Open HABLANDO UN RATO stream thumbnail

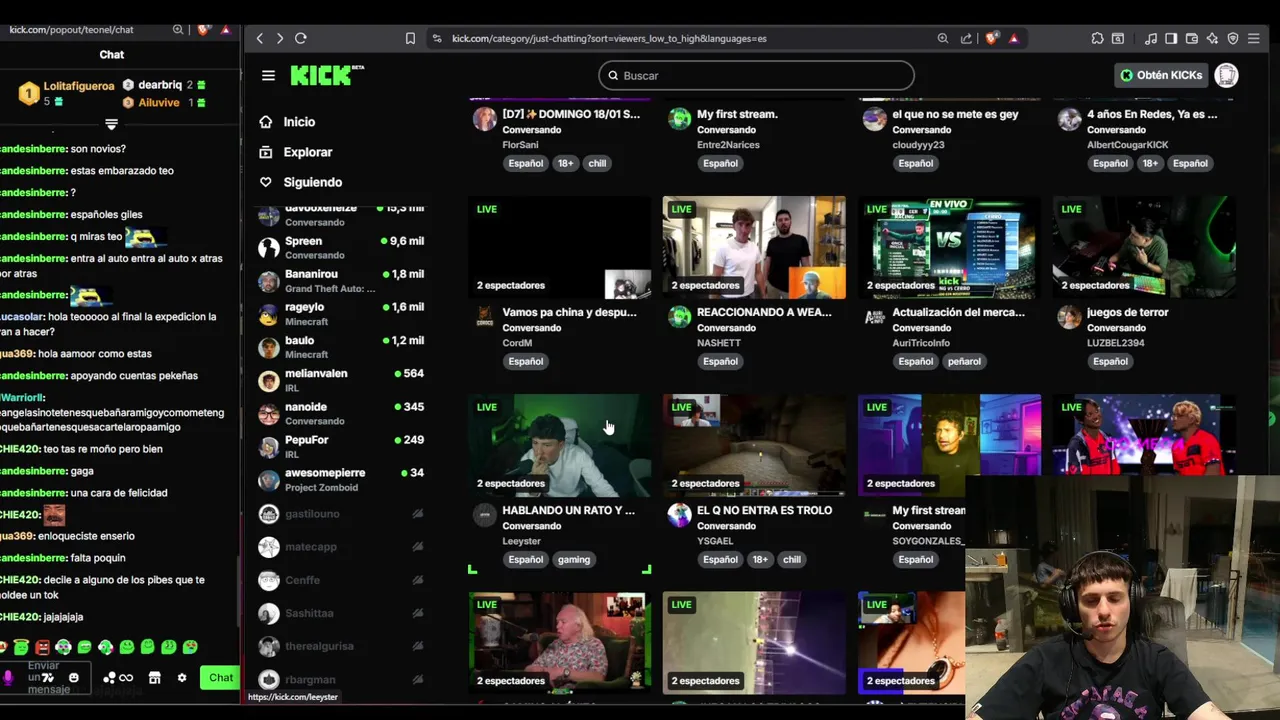click(559, 445)
